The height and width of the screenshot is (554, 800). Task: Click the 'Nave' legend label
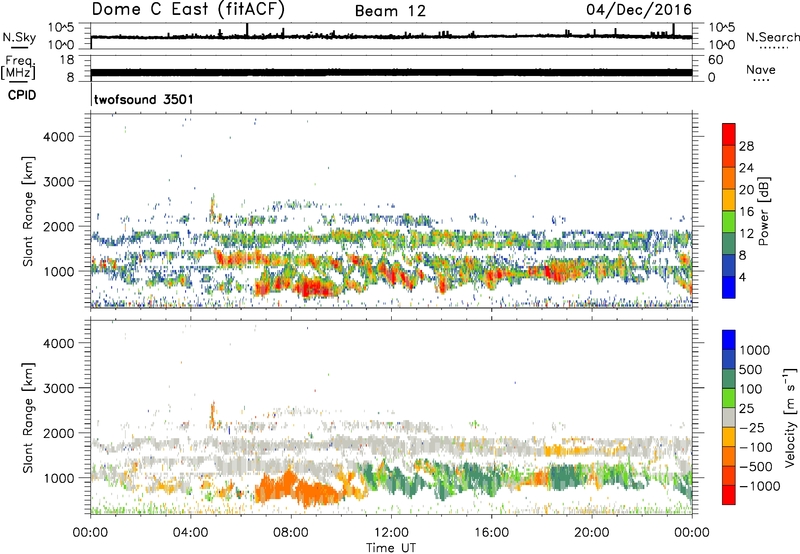[761, 69]
